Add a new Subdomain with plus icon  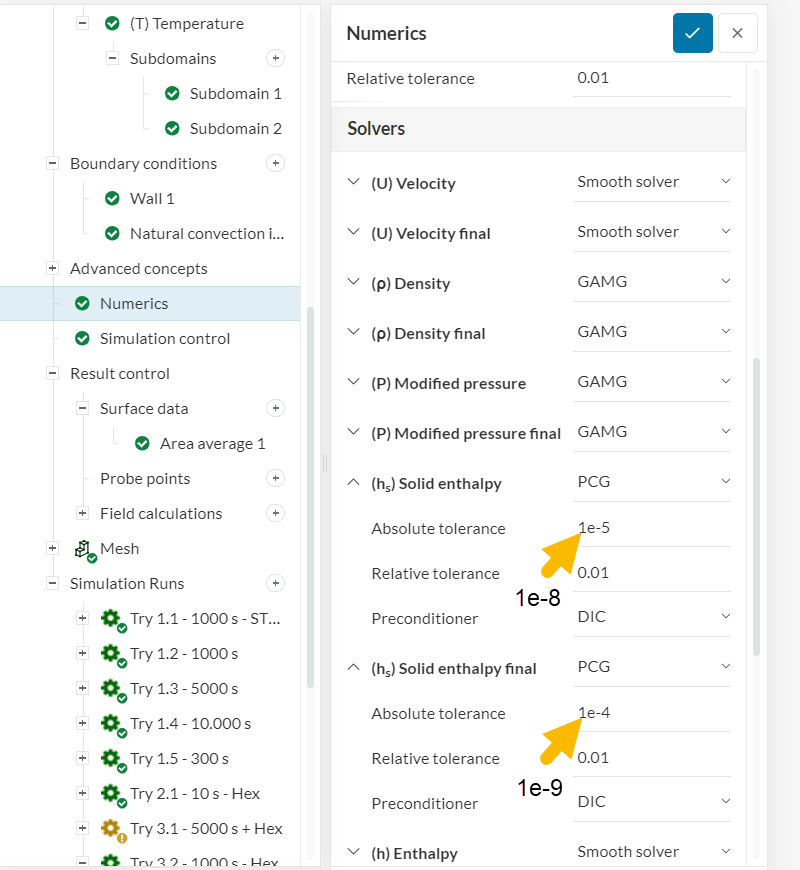click(277, 58)
